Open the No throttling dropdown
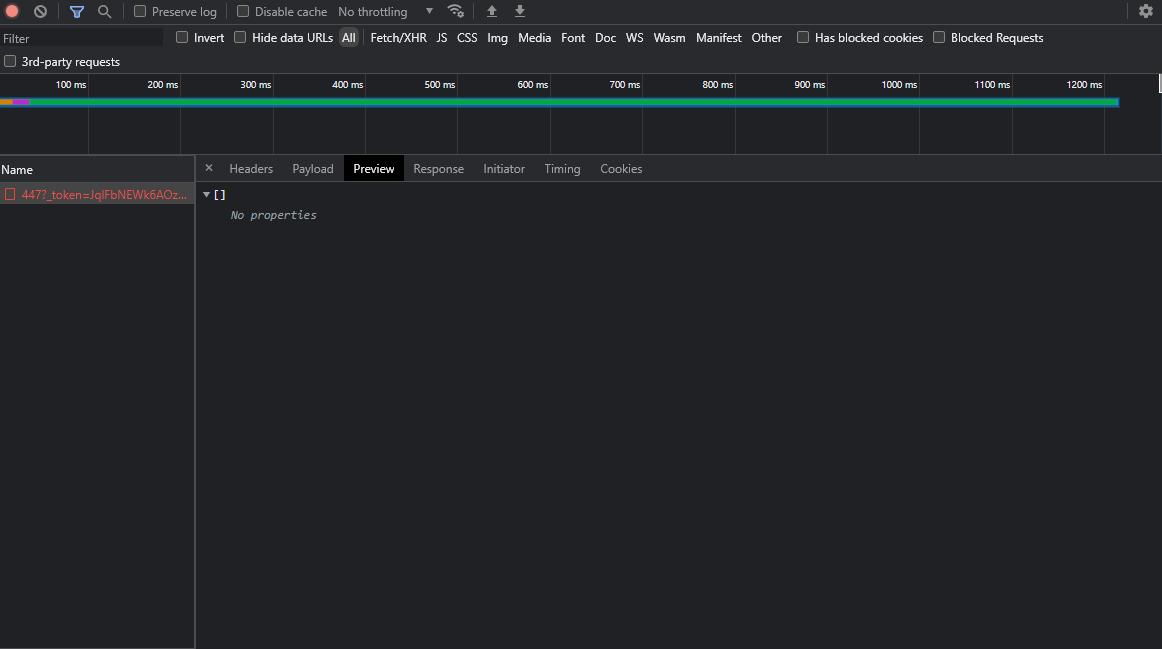 385,12
